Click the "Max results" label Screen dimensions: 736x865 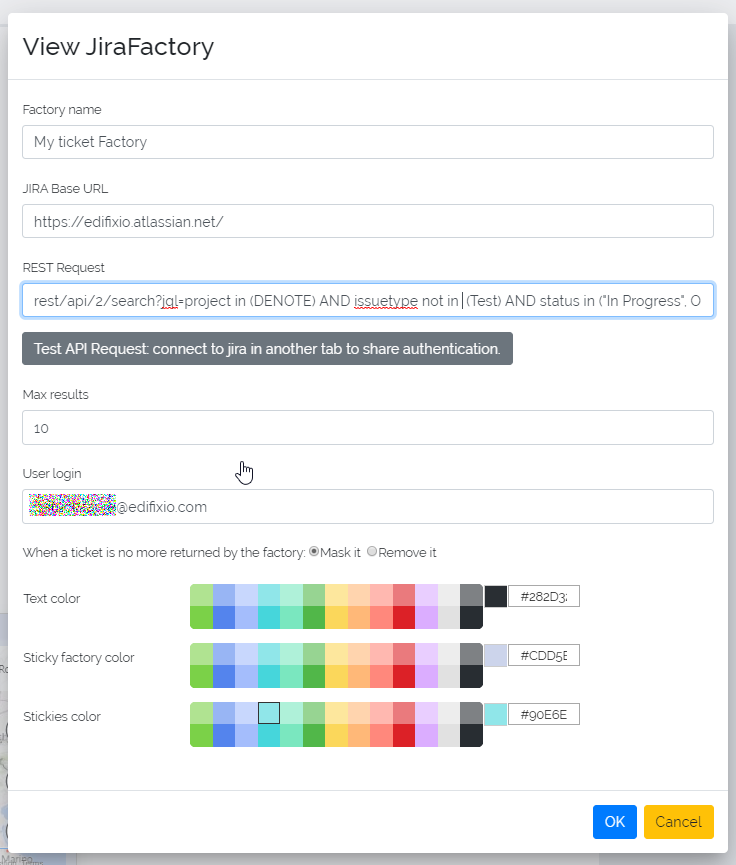click(x=55, y=394)
